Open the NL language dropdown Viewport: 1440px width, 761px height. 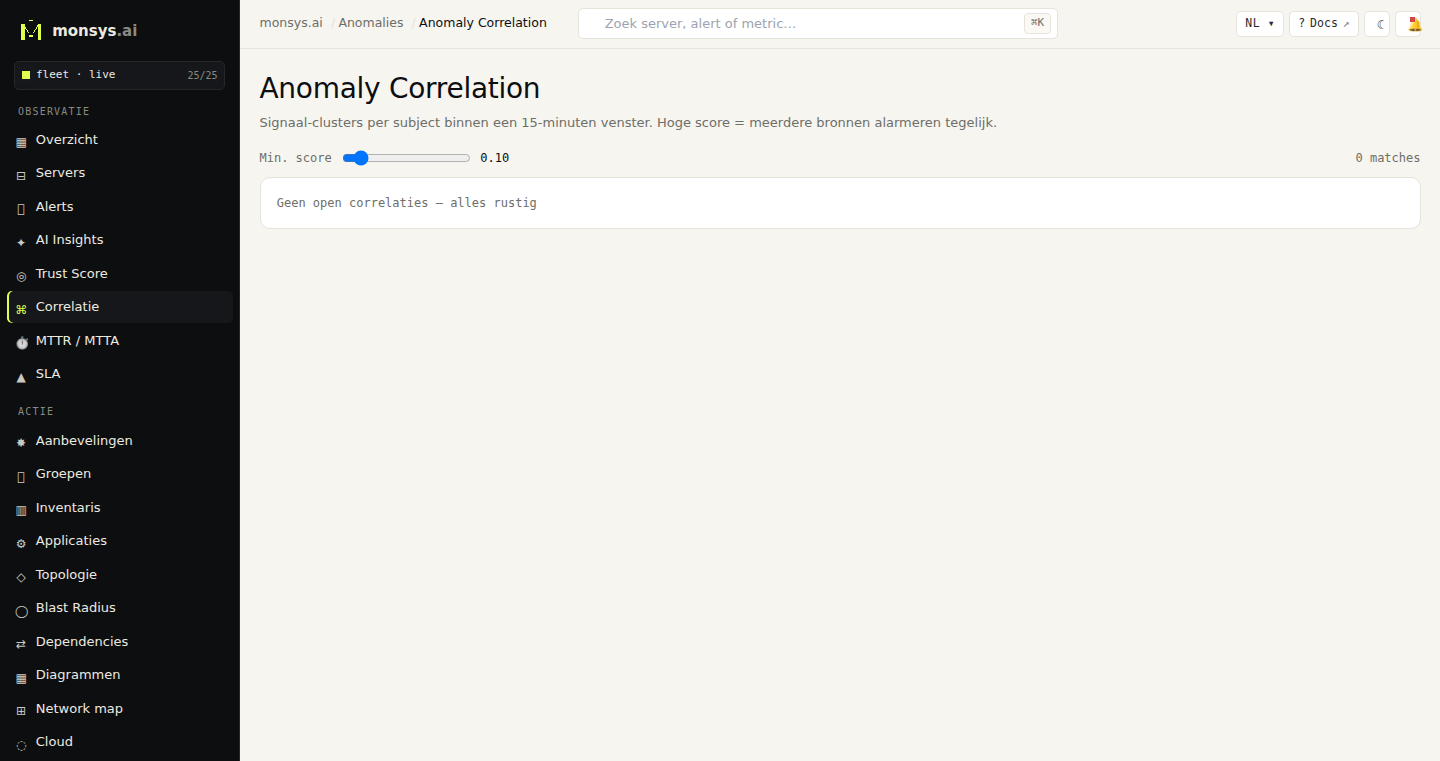click(x=1259, y=24)
